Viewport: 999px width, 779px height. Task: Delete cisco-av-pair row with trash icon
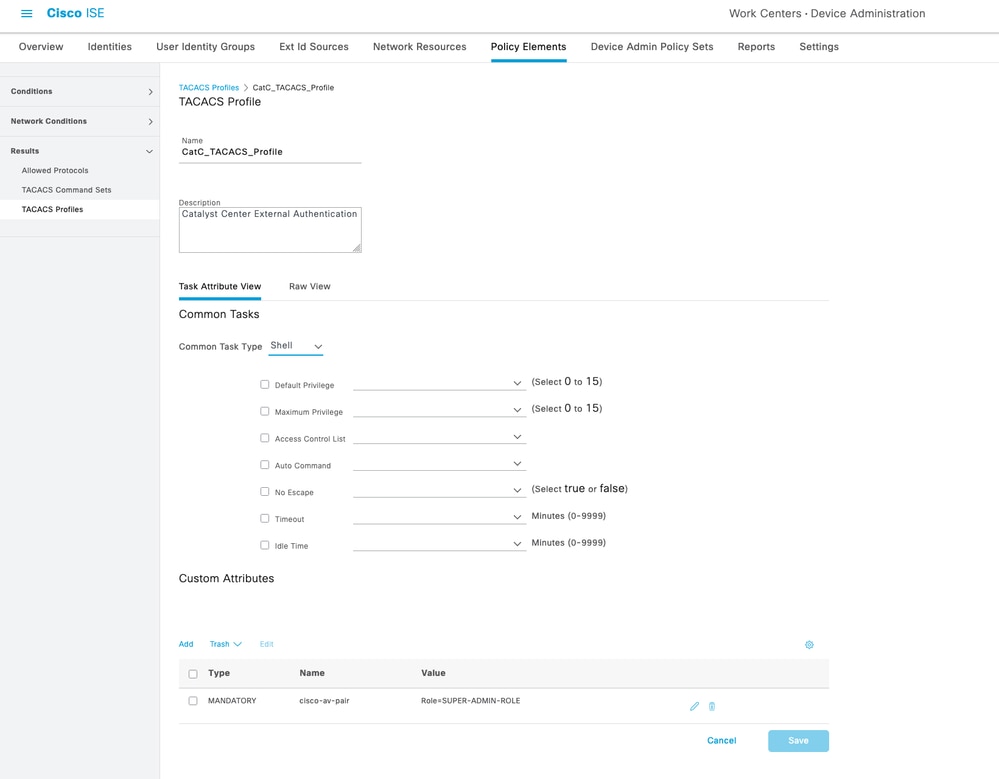click(712, 706)
